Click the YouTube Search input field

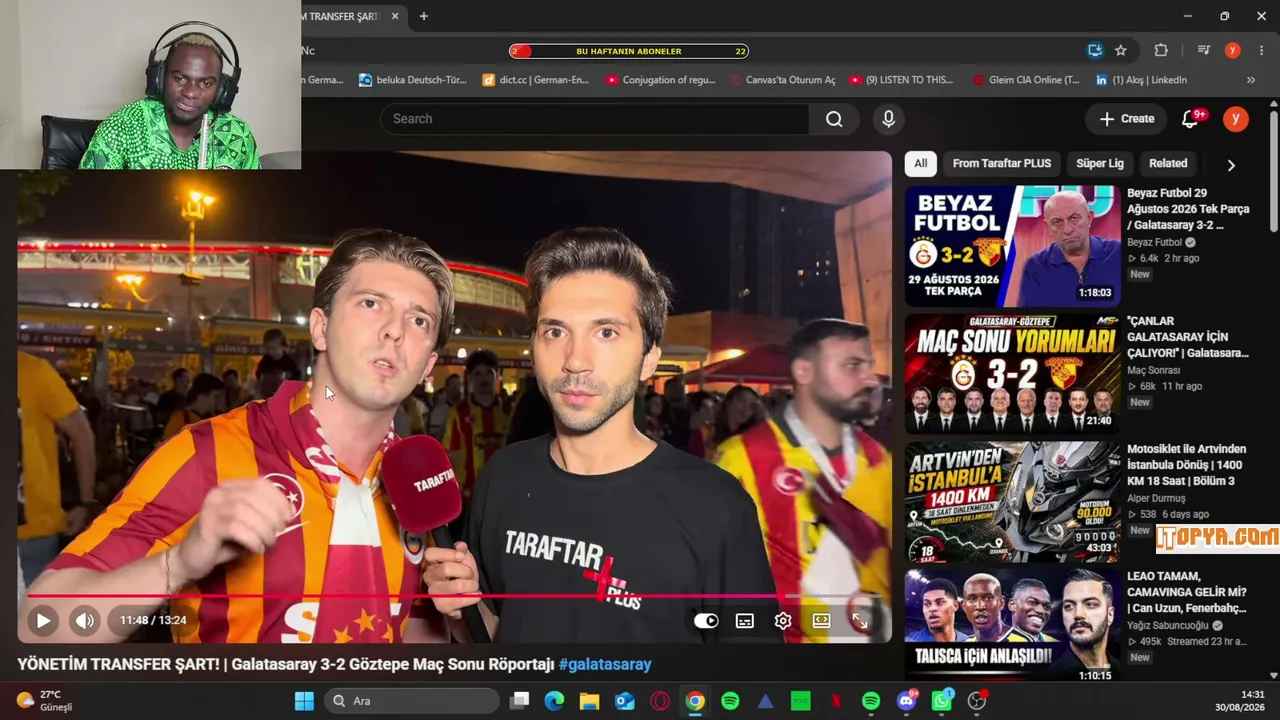(x=594, y=119)
